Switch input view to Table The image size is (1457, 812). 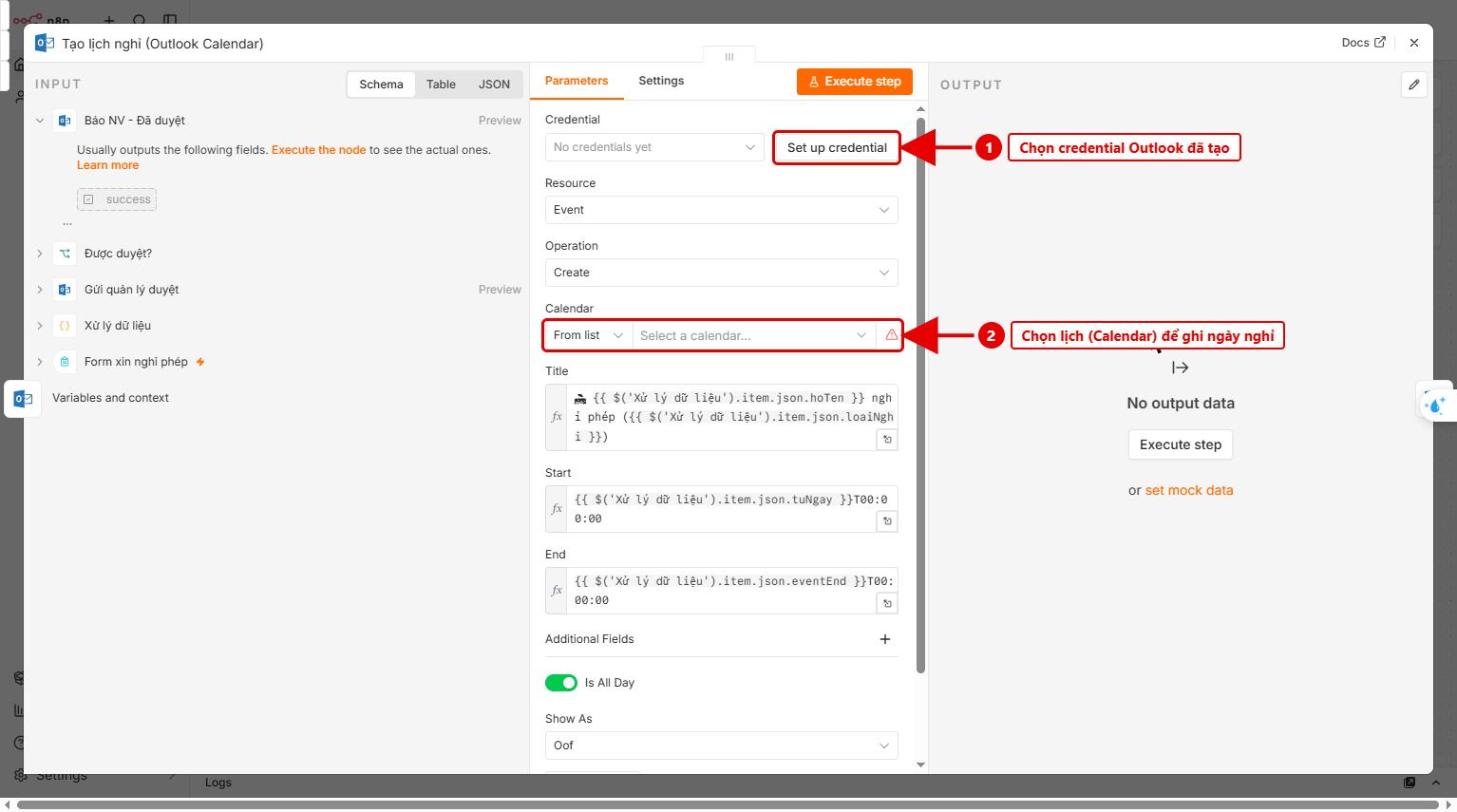pyautogui.click(x=441, y=84)
